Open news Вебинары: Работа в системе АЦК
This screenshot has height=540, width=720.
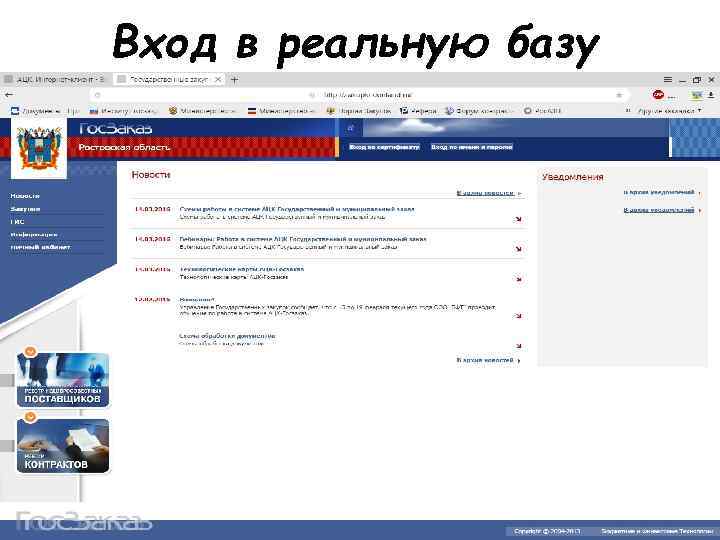303,239
